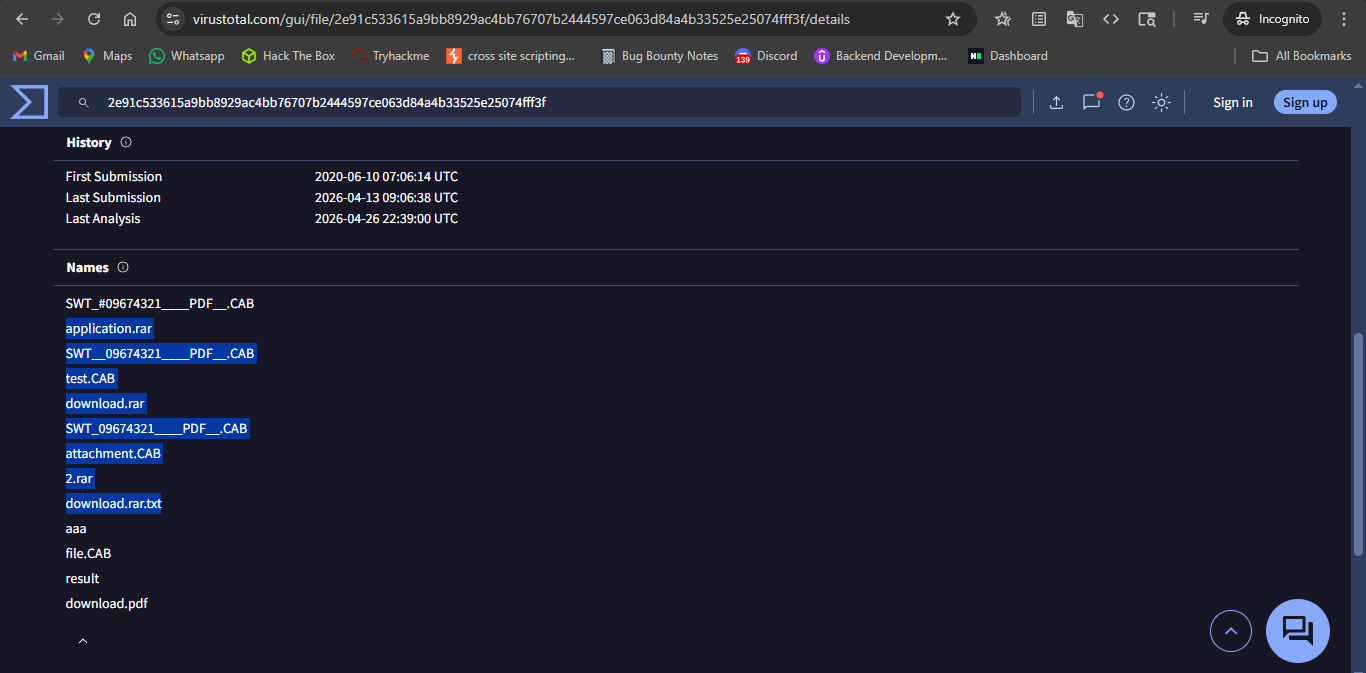Click the help question mark icon
Viewport: 1366px width, 673px height.
[x=1126, y=102]
